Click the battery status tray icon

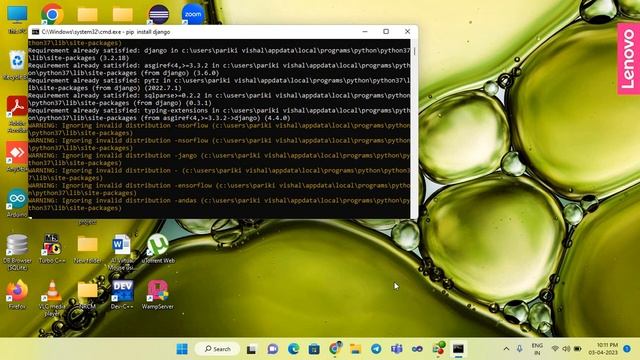[x=578, y=349]
